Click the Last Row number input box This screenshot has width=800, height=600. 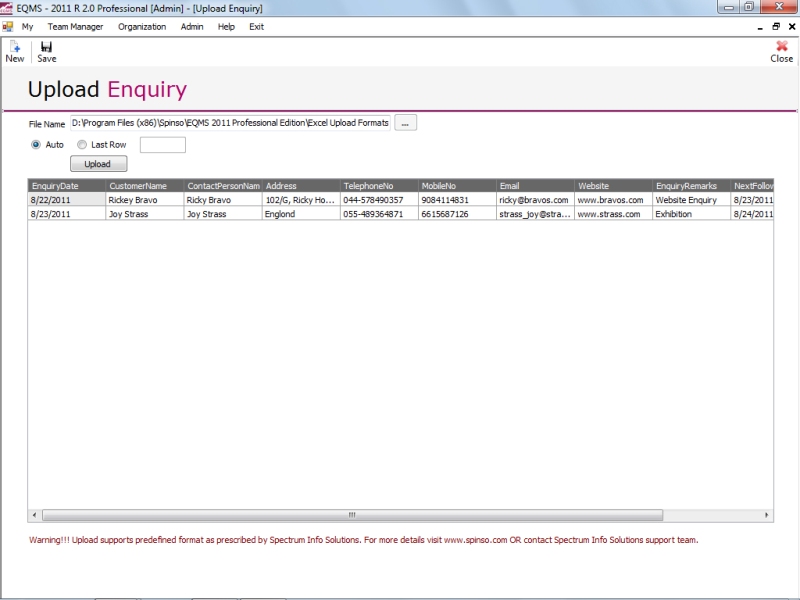(162, 145)
